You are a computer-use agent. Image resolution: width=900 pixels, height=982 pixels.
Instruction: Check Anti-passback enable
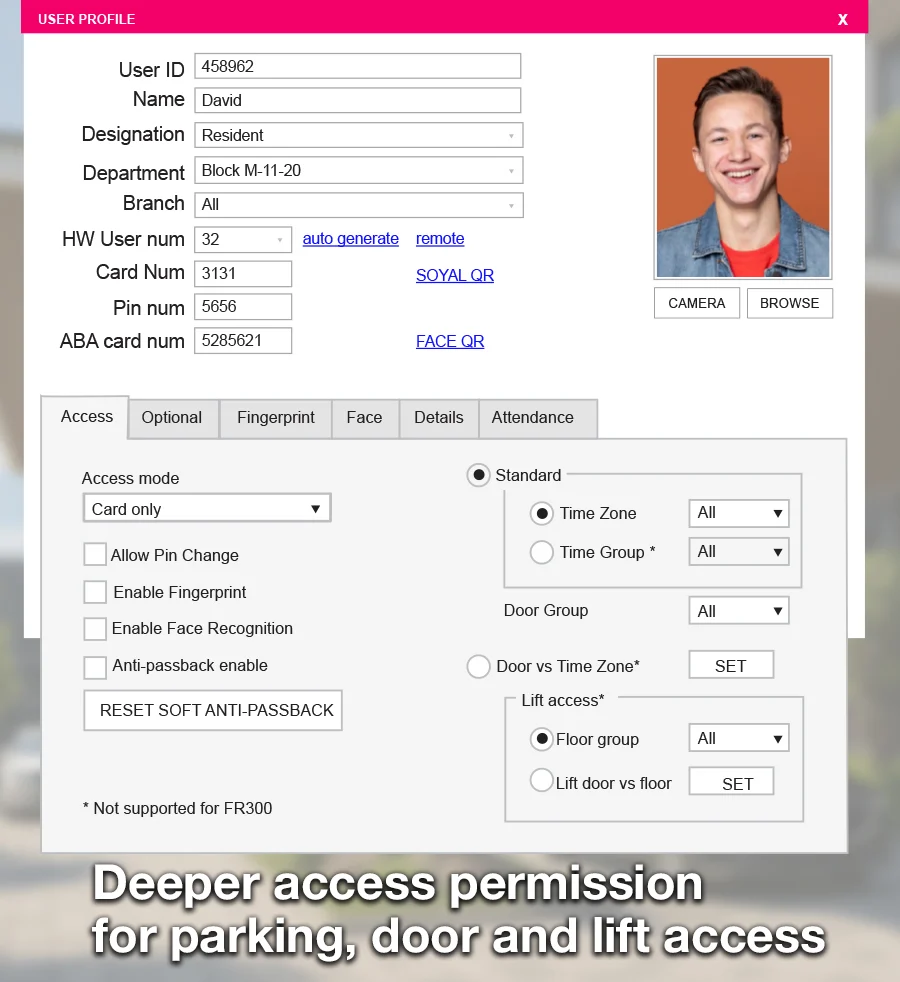[x=95, y=667]
